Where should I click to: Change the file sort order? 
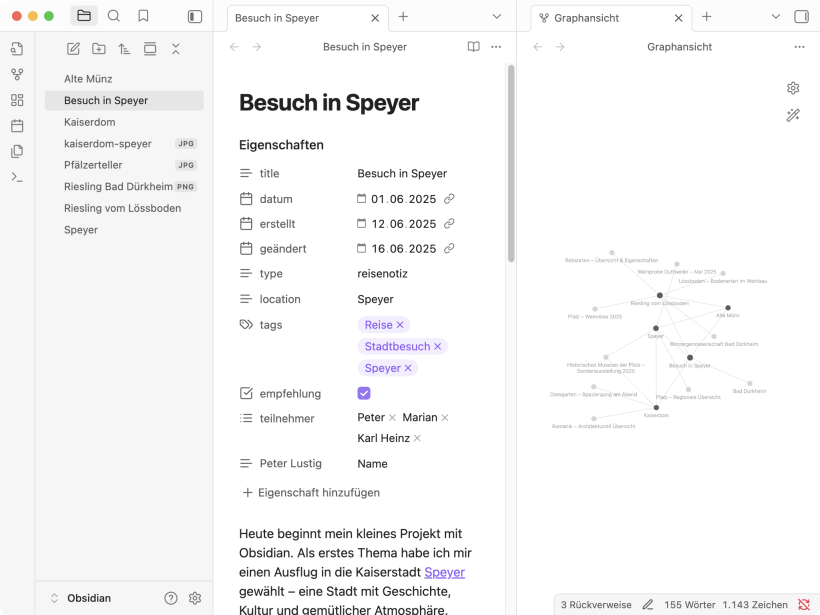tap(124, 49)
